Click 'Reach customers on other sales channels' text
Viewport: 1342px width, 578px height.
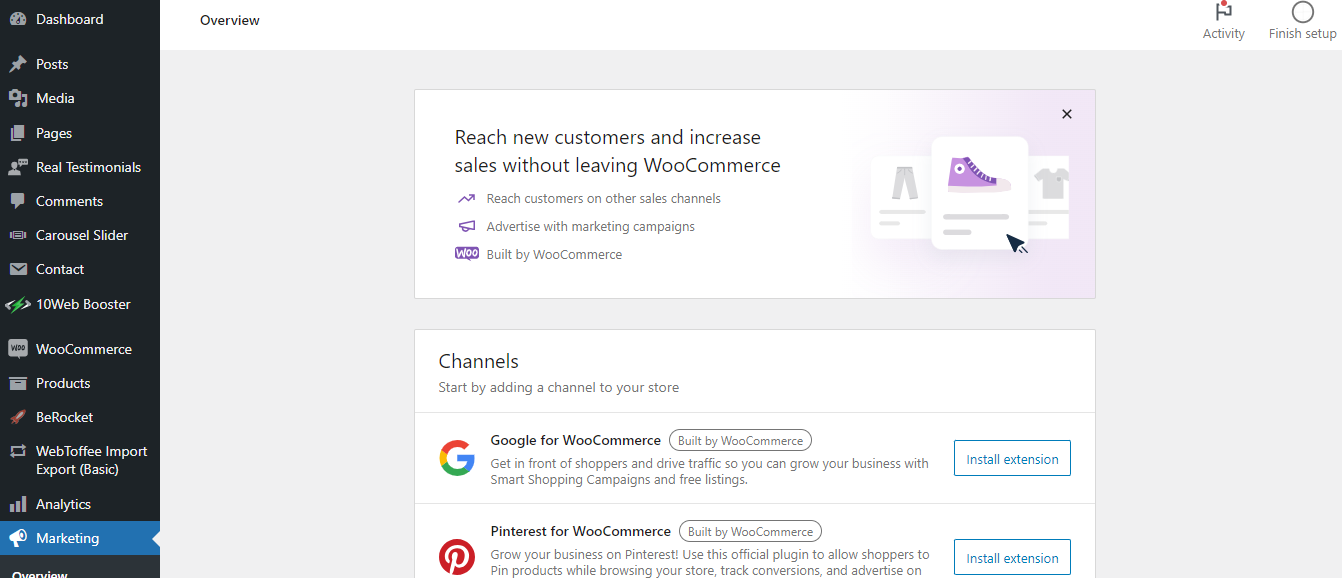pyautogui.click(x=604, y=199)
